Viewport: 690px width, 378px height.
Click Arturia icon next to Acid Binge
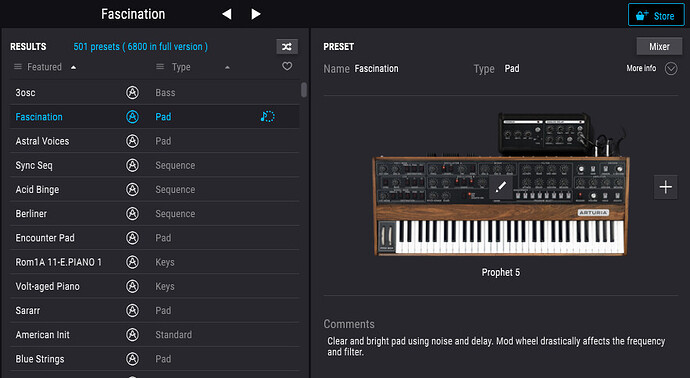pos(132,189)
